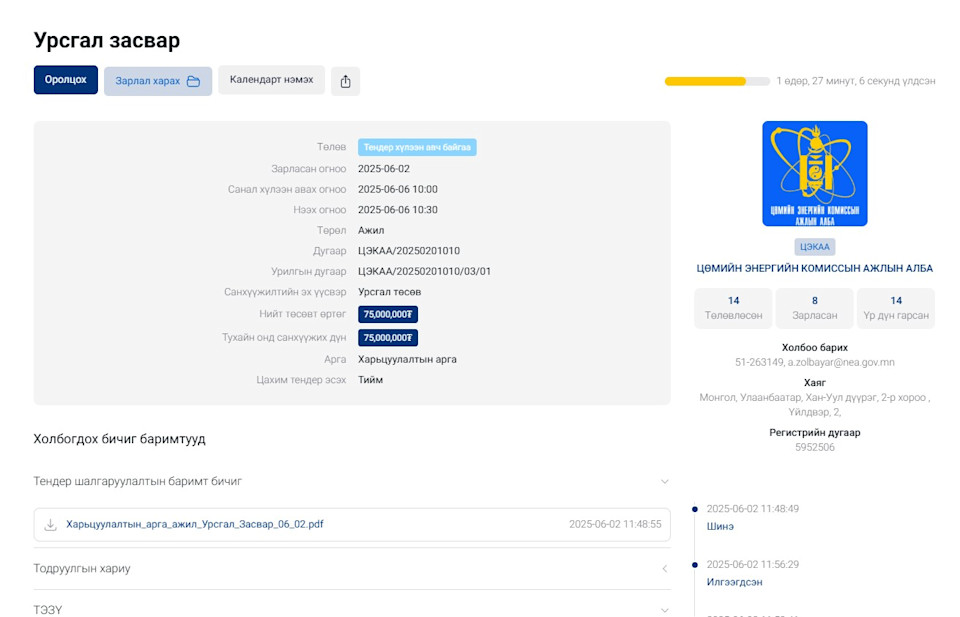Open Харьцуулалтын_арга_ажил_Урсгал_Засвар_06_02.pdf file link
Screen dimensions: 960x617
coord(195,524)
